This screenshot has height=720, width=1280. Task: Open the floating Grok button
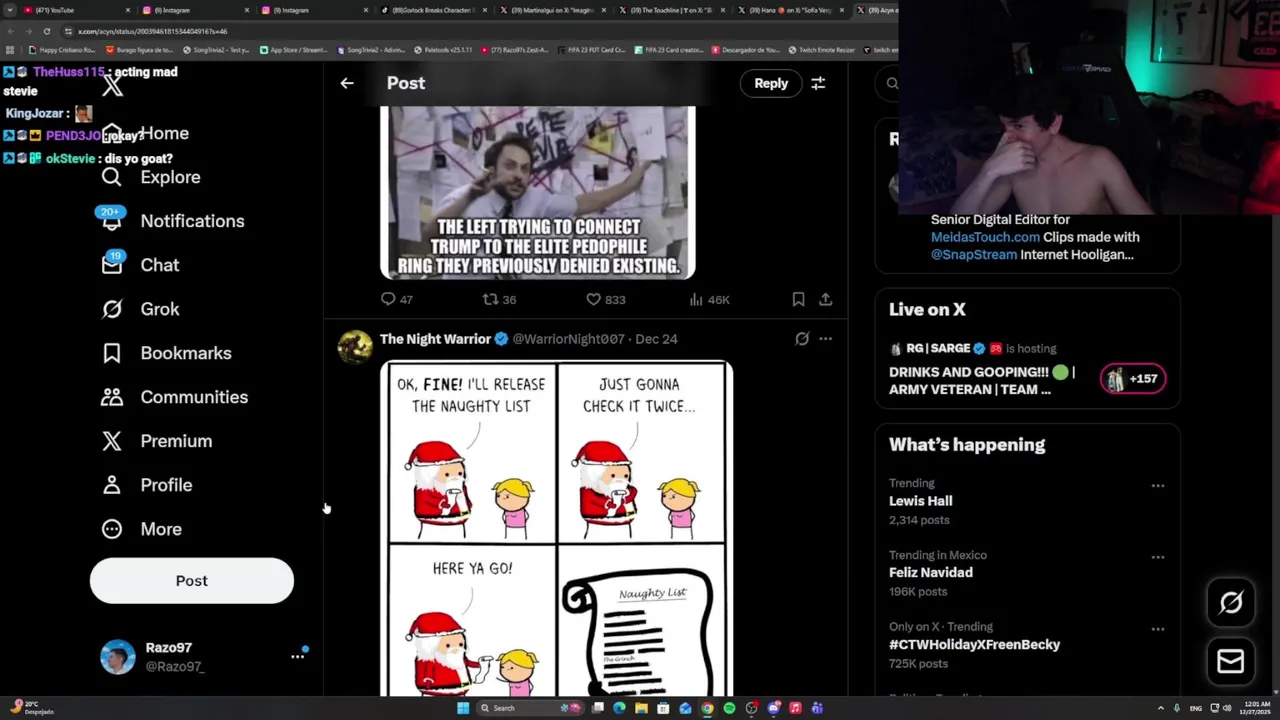click(1231, 602)
